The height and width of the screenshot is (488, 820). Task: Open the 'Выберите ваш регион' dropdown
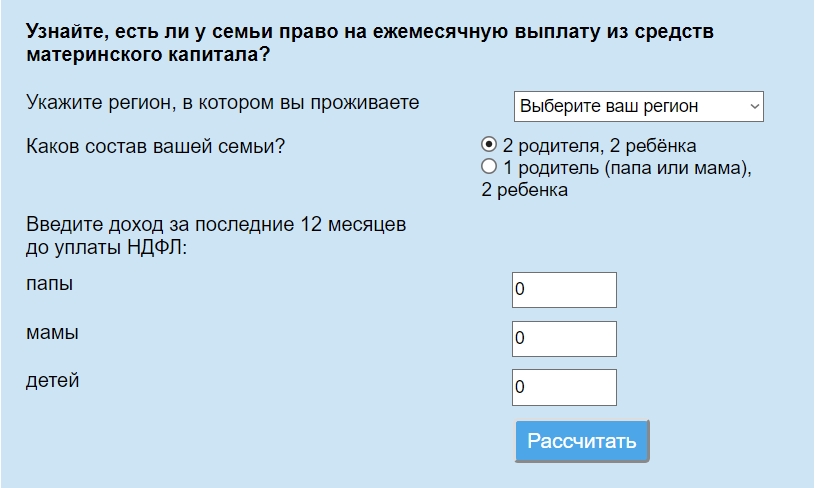tap(638, 106)
